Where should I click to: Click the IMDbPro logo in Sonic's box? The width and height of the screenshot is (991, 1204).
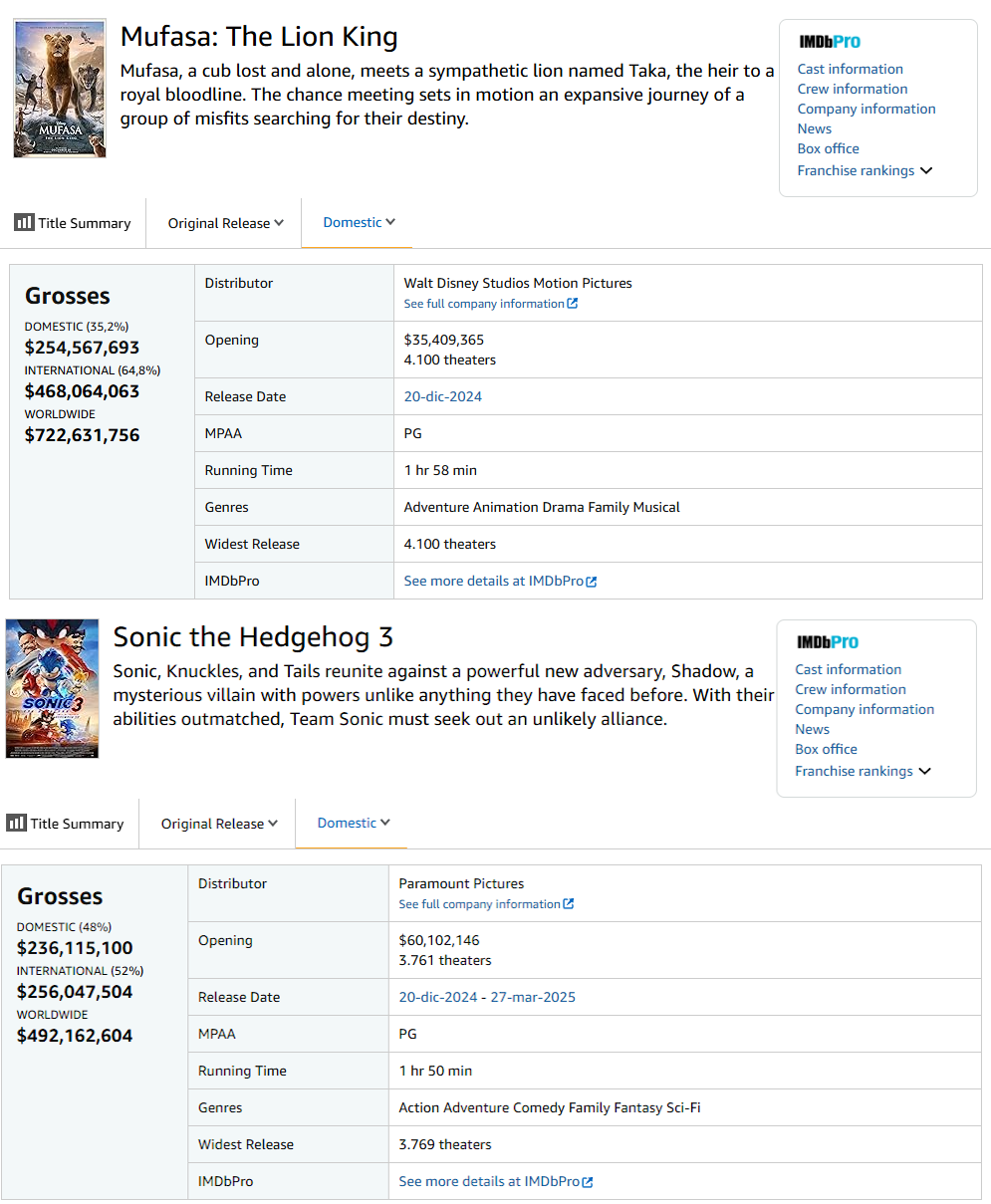coord(828,642)
